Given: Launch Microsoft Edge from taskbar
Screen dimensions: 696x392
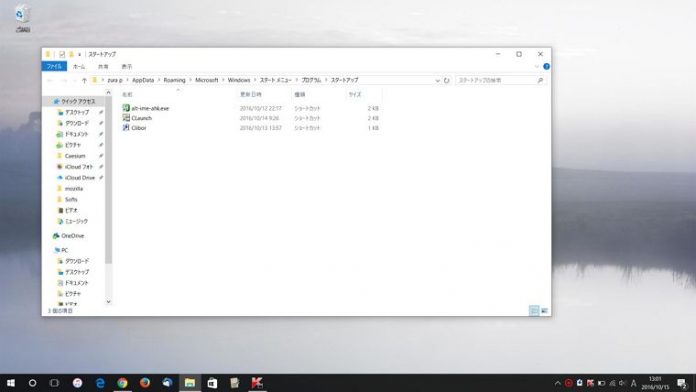Looking at the screenshot, I should coord(100,383).
